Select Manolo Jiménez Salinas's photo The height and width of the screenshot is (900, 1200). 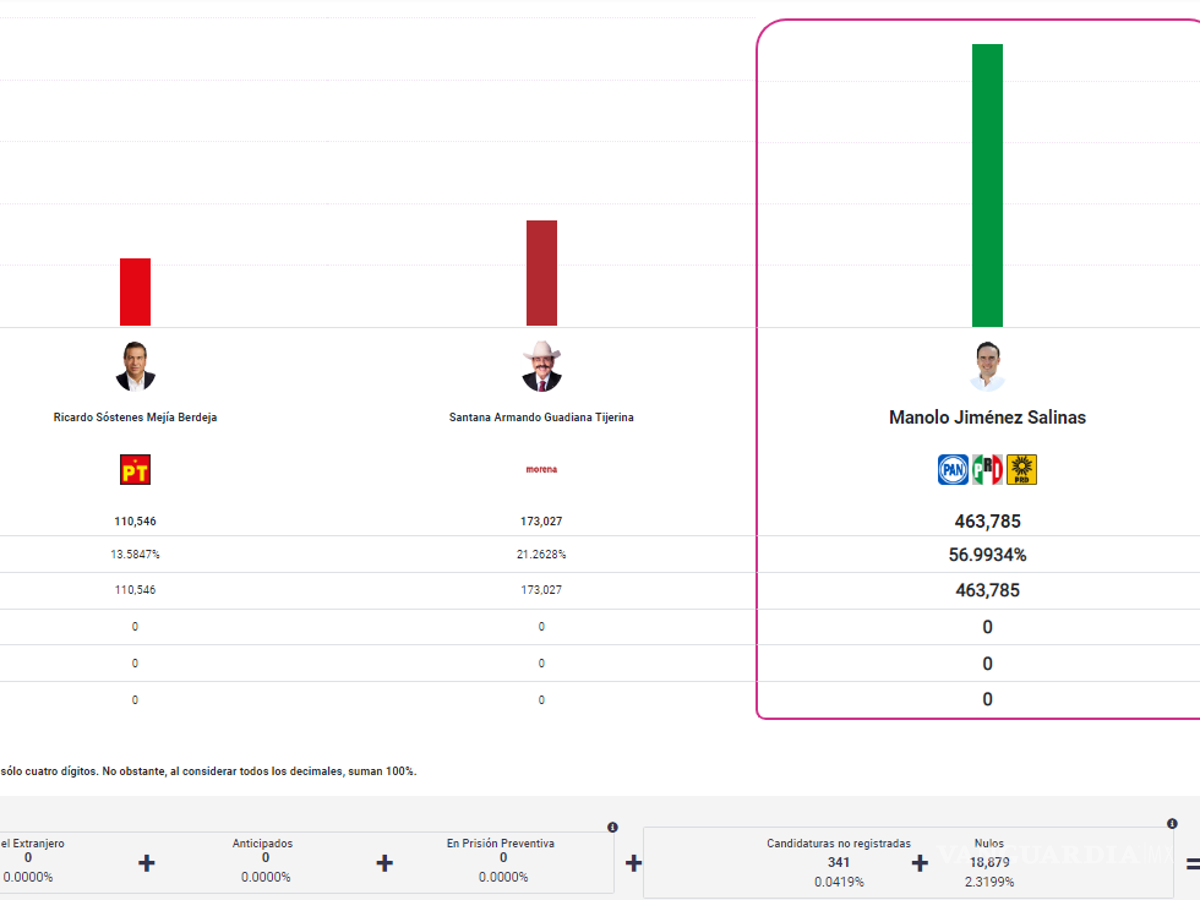987,366
